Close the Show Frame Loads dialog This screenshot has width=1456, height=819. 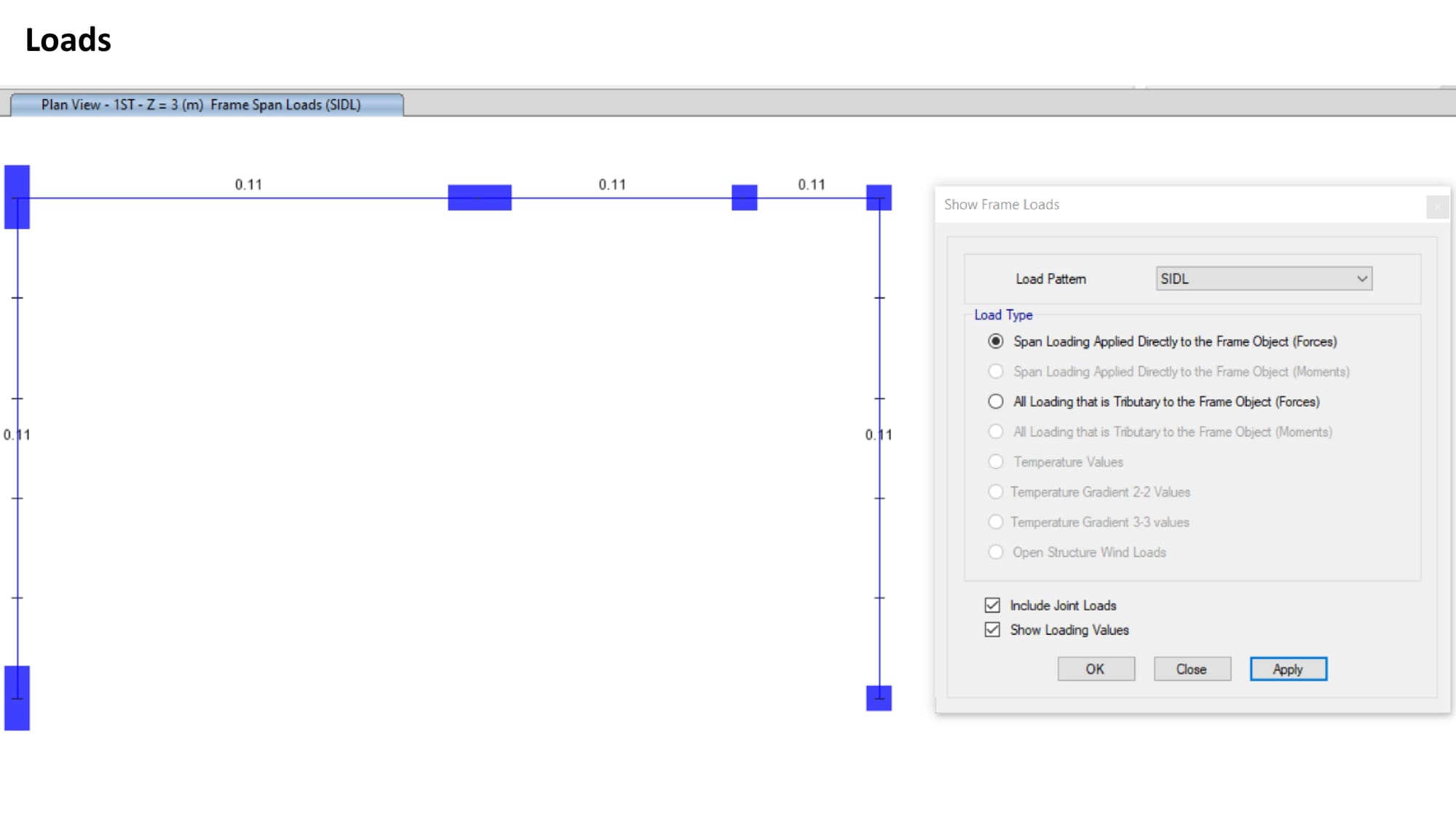[1436, 207]
